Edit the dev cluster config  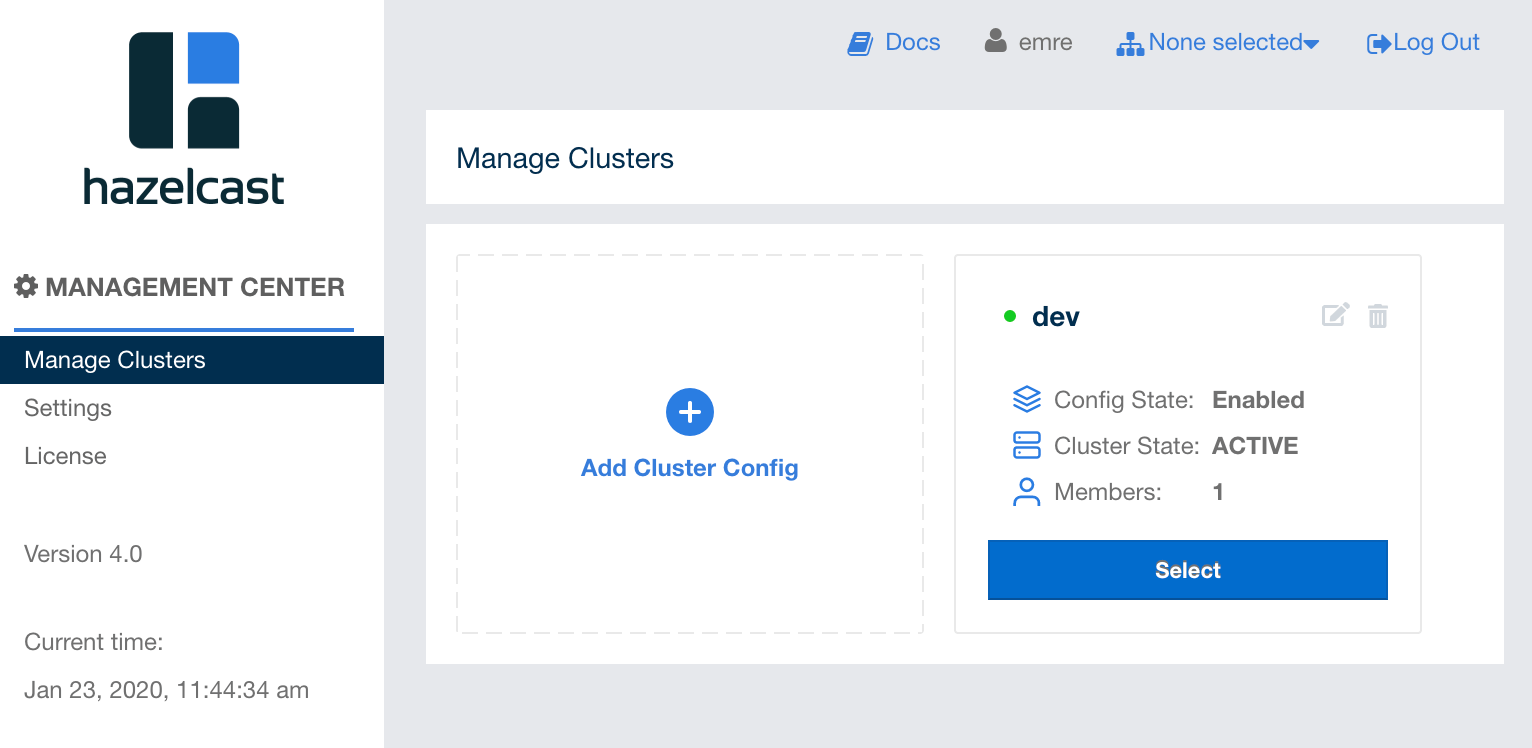(x=1335, y=316)
